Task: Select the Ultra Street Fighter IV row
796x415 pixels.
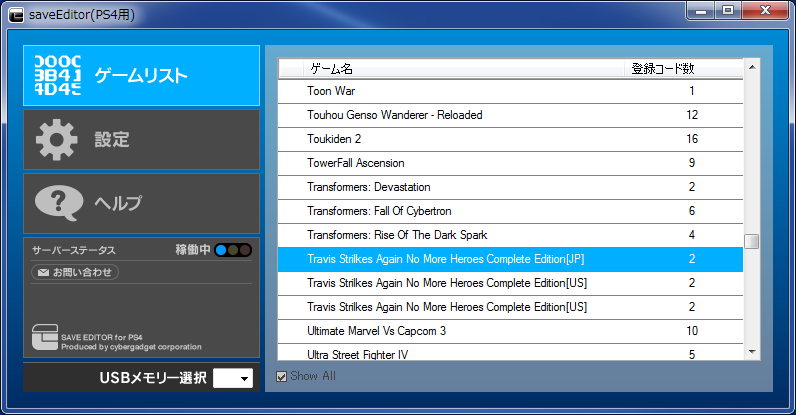Action: (510, 353)
